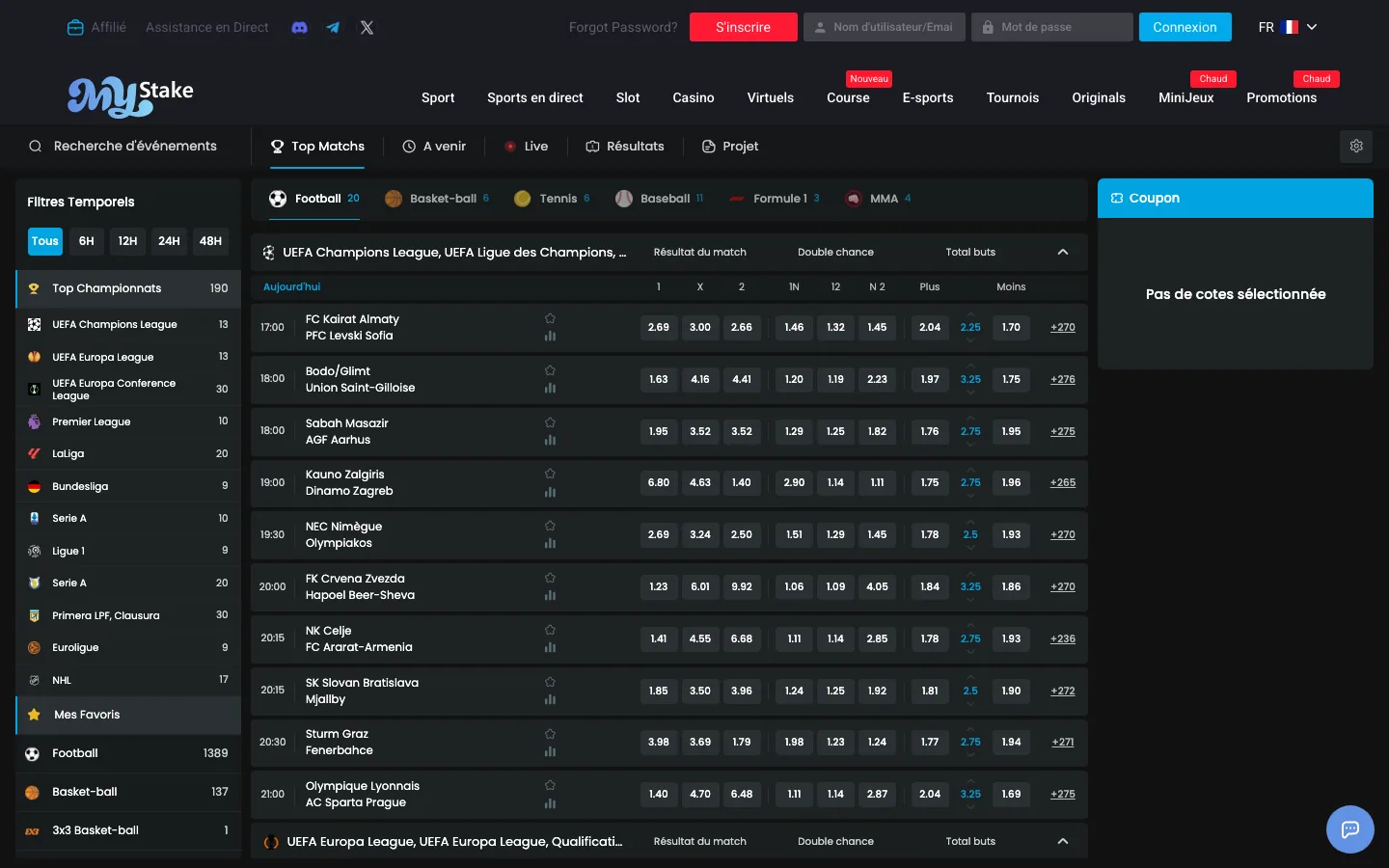Favorite the Kauno Zalgiris vs Dinamo Zagreb match

(x=550, y=474)
